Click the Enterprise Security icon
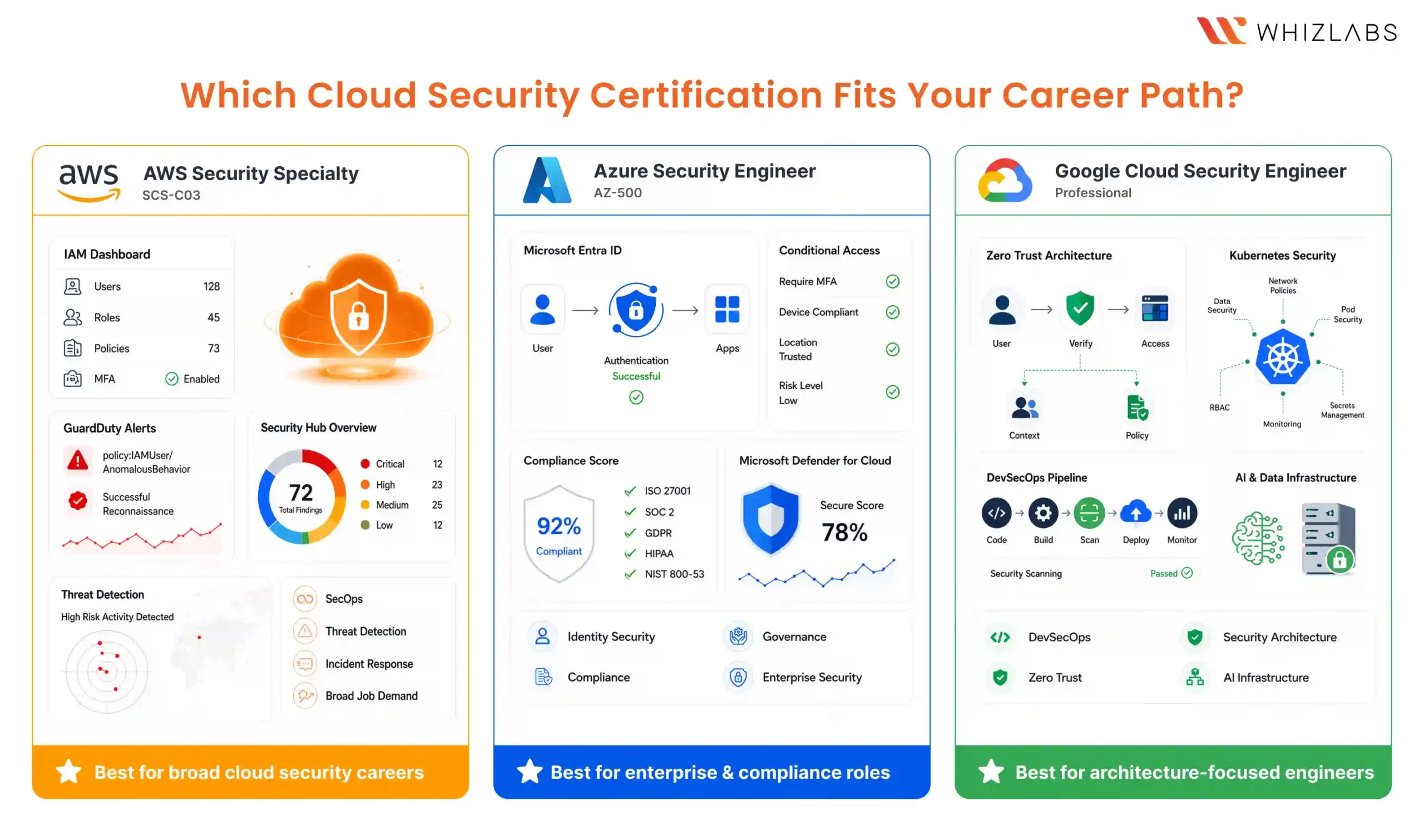The width and height of the screenshot is (1424, 840). [x=738, y=677]
